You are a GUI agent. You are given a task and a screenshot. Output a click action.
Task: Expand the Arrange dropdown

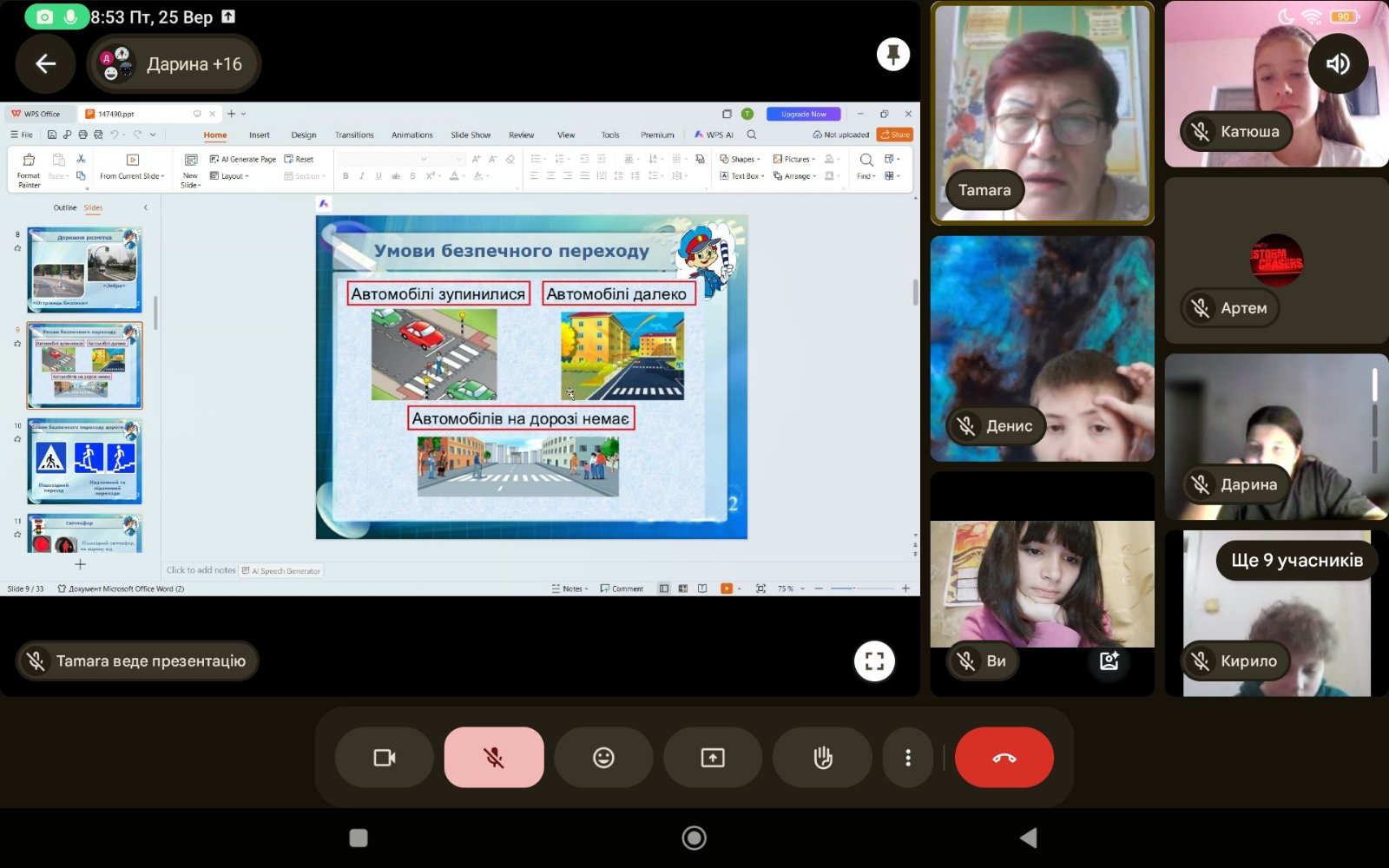coord(793,176)
